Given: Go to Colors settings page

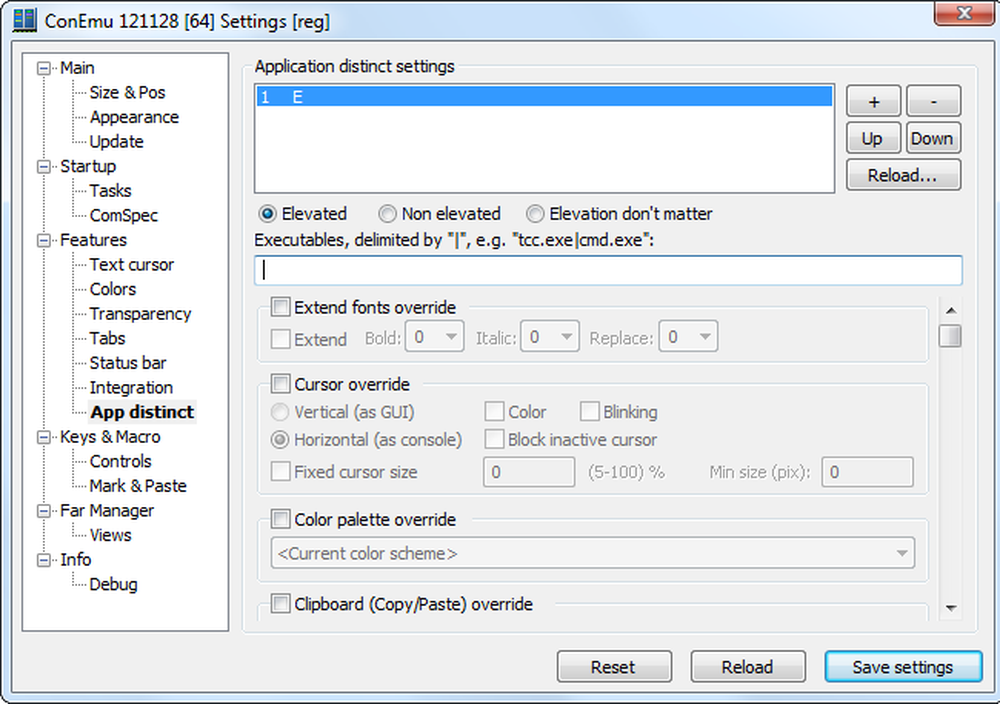Looking at the screenshot, I should [112, 290].
